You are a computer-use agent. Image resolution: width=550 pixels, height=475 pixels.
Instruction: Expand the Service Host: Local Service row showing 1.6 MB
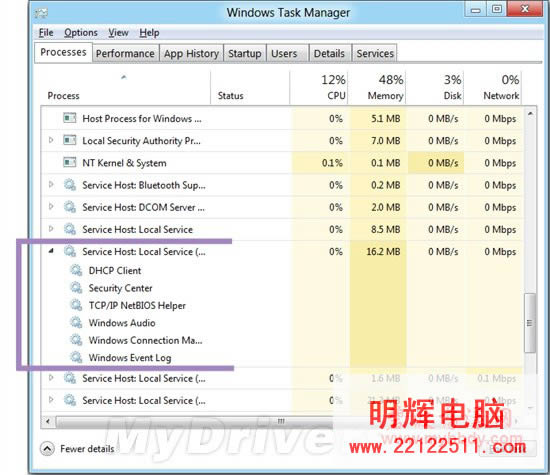51,378
